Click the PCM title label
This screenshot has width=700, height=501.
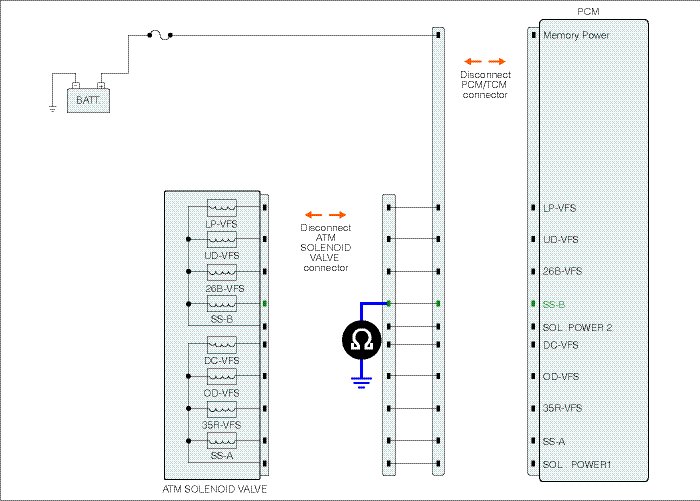coord(588,12)
